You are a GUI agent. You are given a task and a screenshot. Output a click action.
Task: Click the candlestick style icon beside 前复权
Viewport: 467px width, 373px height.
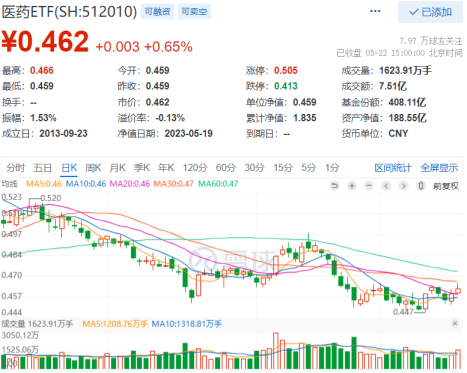(421, 186)
